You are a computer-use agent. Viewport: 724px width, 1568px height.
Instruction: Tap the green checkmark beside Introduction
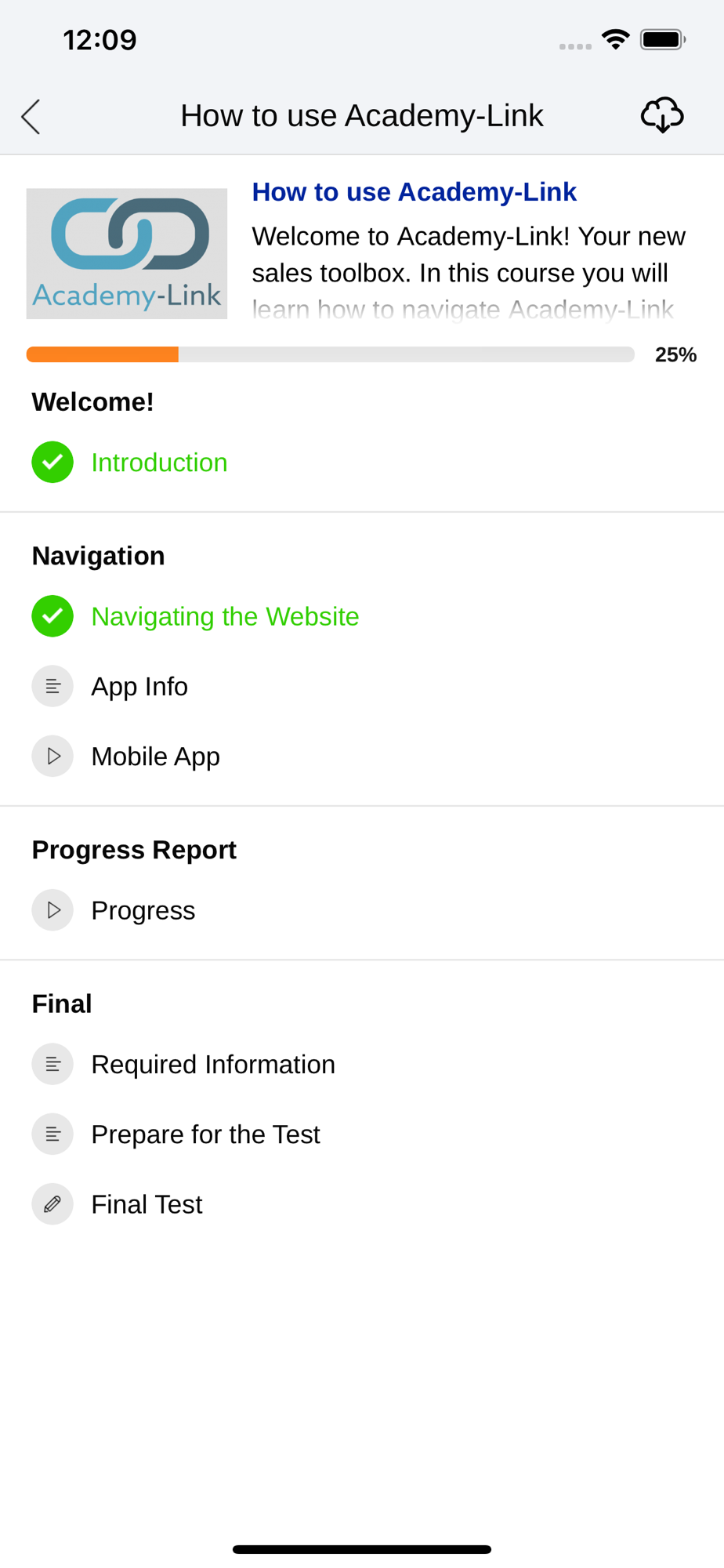[x=52, y=462]
